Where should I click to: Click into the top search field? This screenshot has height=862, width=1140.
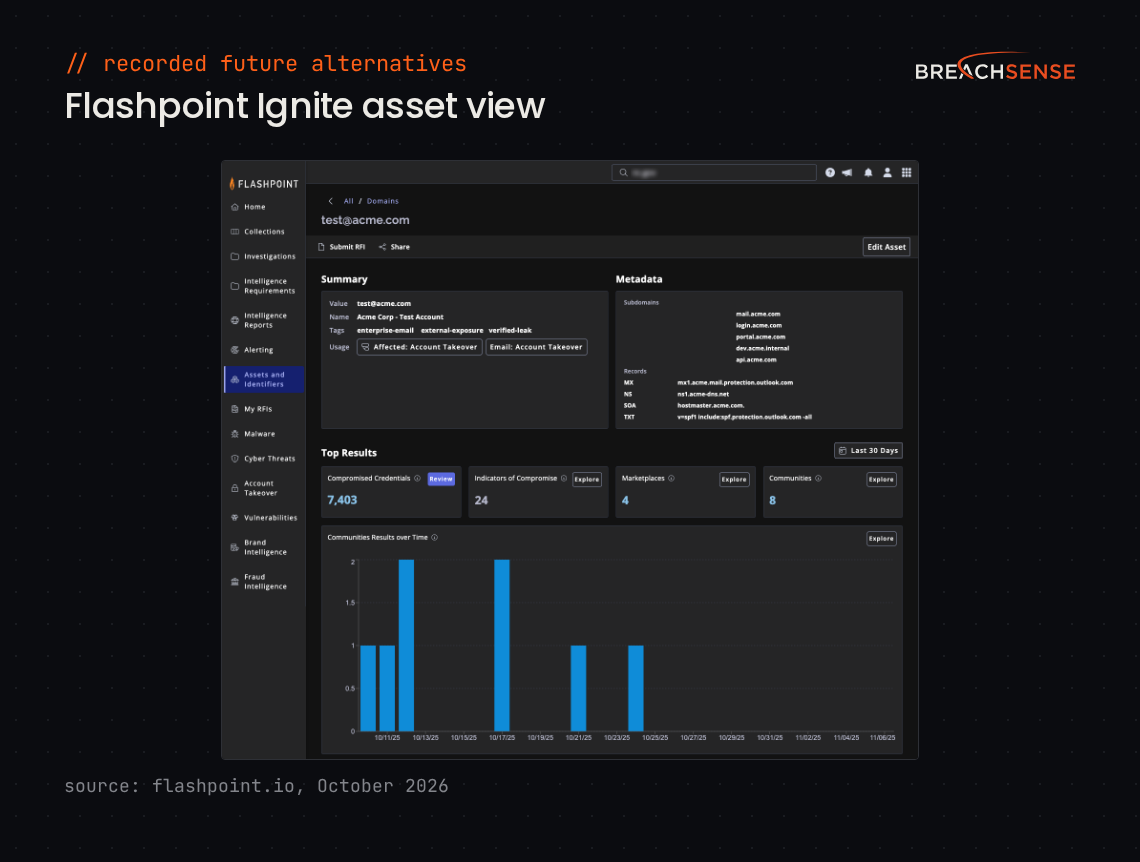click(714, 172)
